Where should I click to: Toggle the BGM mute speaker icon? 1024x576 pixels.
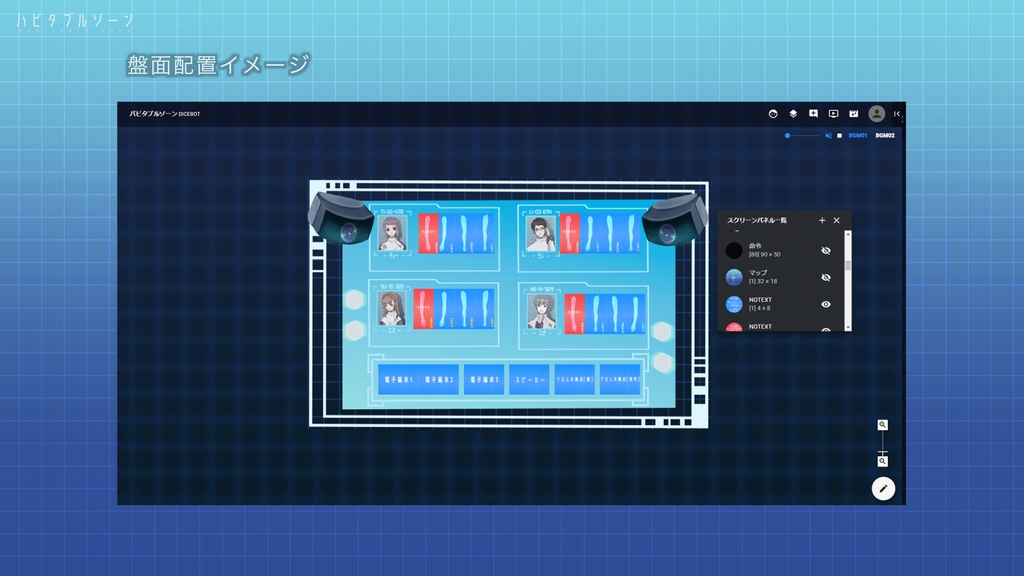tap(828, 136)
